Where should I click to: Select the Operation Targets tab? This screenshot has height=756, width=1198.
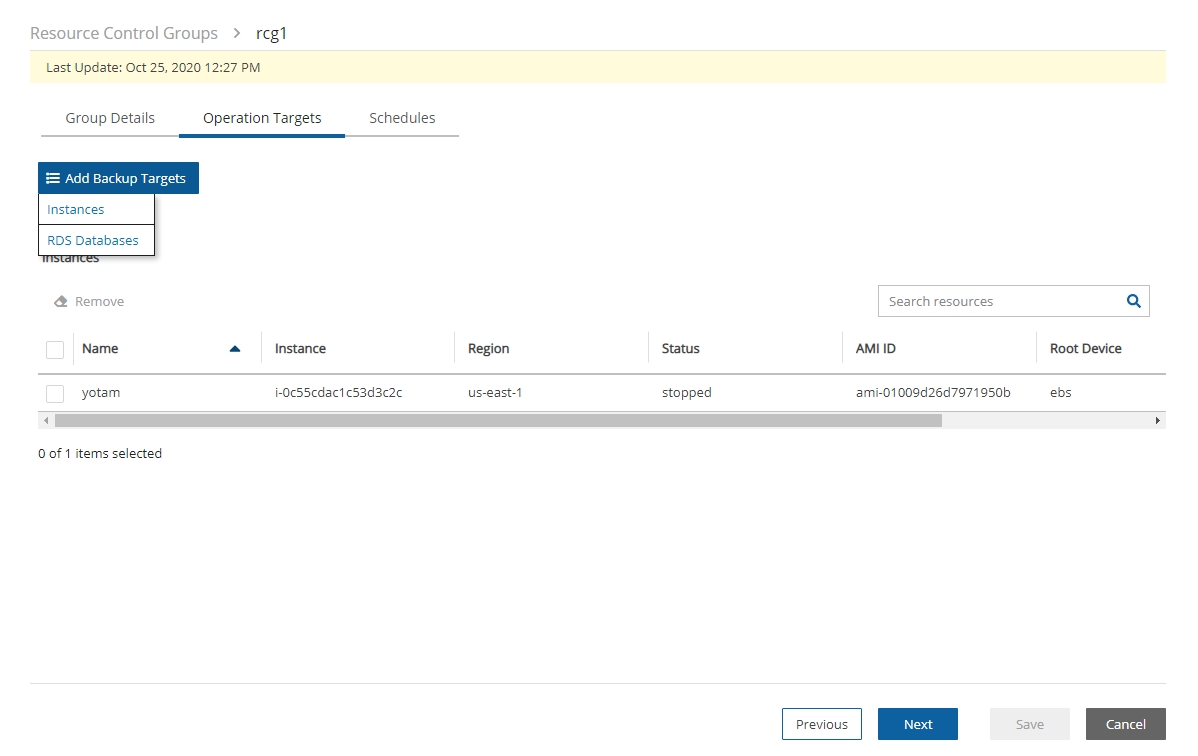[262, 118]
